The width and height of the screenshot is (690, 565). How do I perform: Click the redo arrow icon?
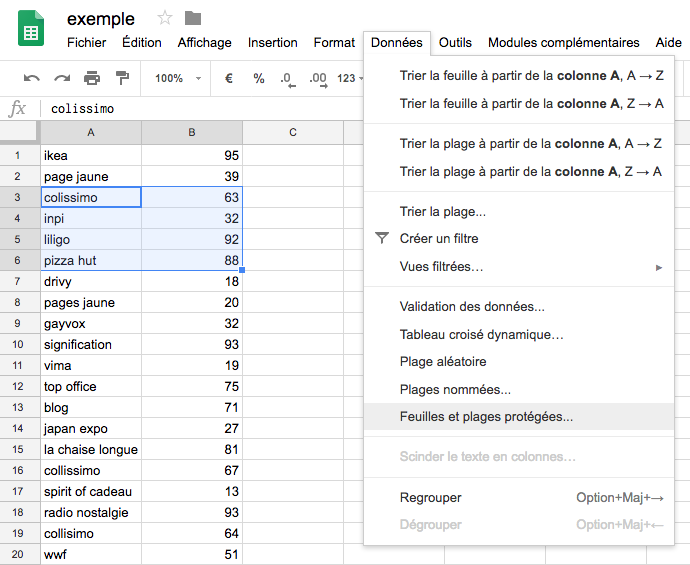click(x=62, y=78)
